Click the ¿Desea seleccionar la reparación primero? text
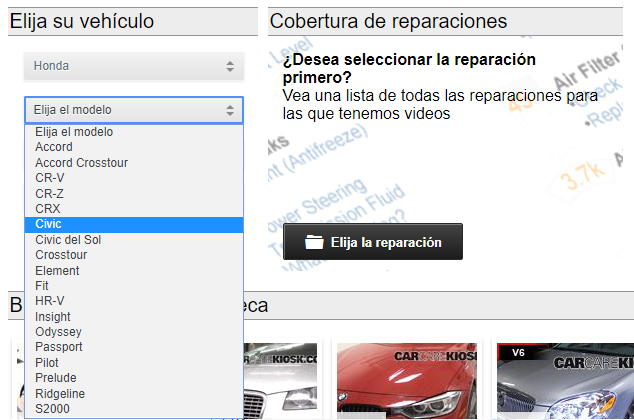Screen dimensions: 634x420 pyautogui.click(x=409, y=68)
